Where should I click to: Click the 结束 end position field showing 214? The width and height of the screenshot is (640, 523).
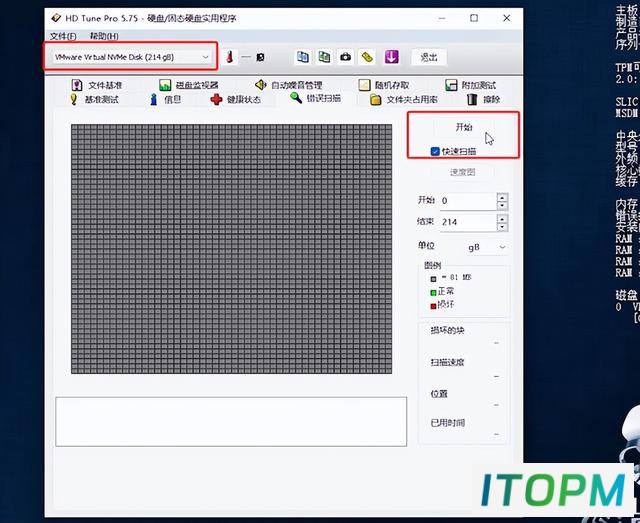468,222
